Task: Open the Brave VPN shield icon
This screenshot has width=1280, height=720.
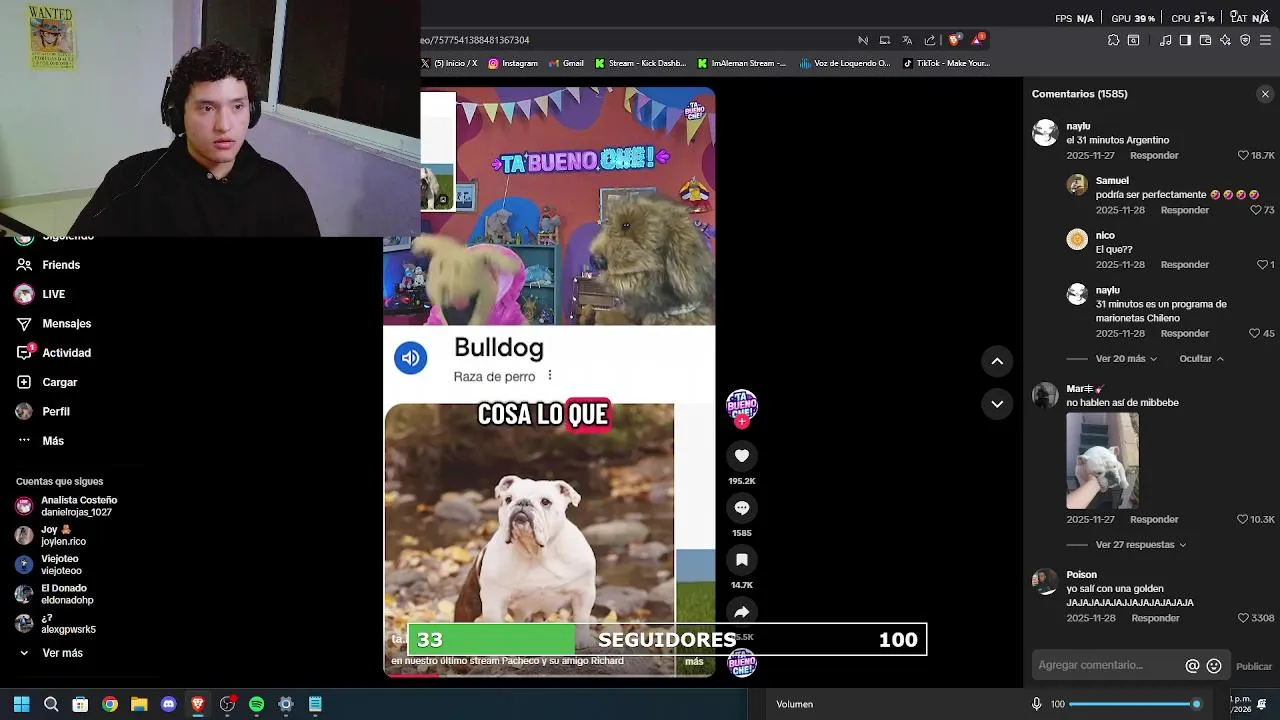Action: [x=1245, y=40]
